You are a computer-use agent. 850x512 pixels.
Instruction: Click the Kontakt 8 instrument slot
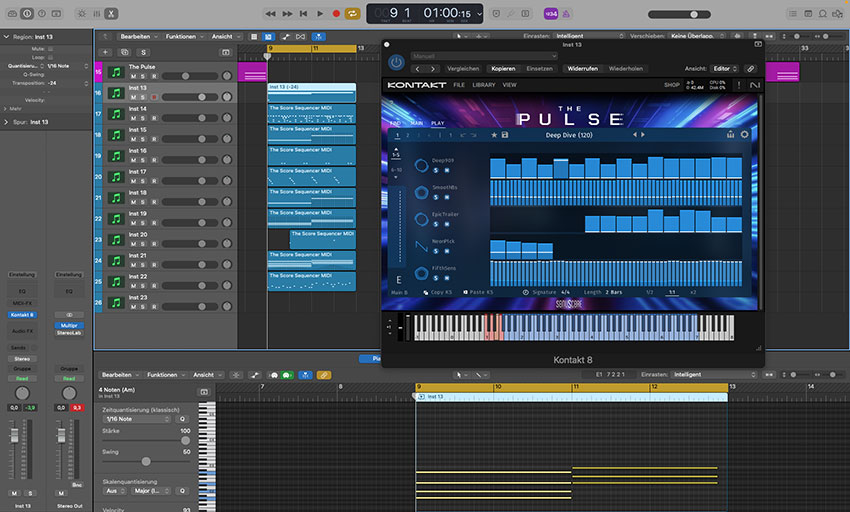22,315
